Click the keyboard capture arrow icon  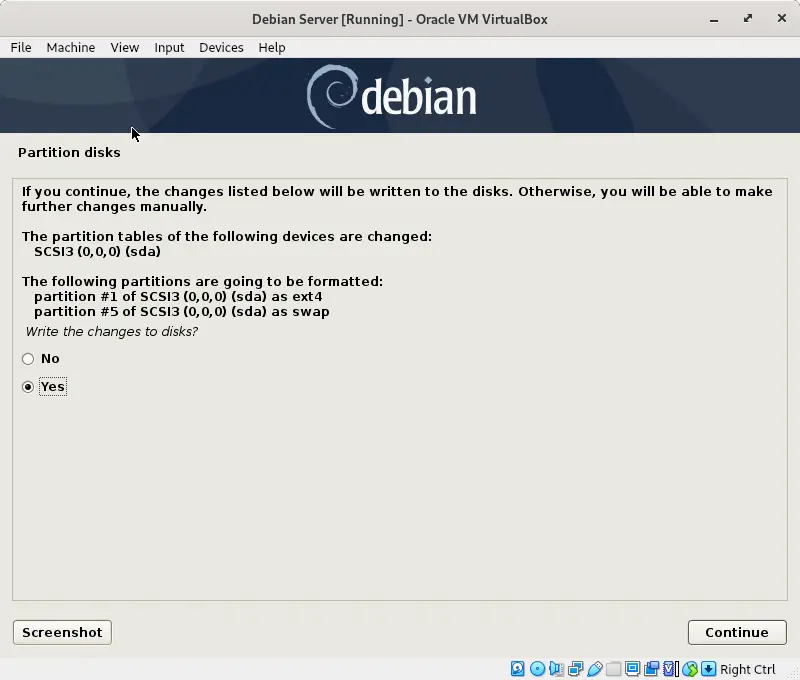pos(709,668)
